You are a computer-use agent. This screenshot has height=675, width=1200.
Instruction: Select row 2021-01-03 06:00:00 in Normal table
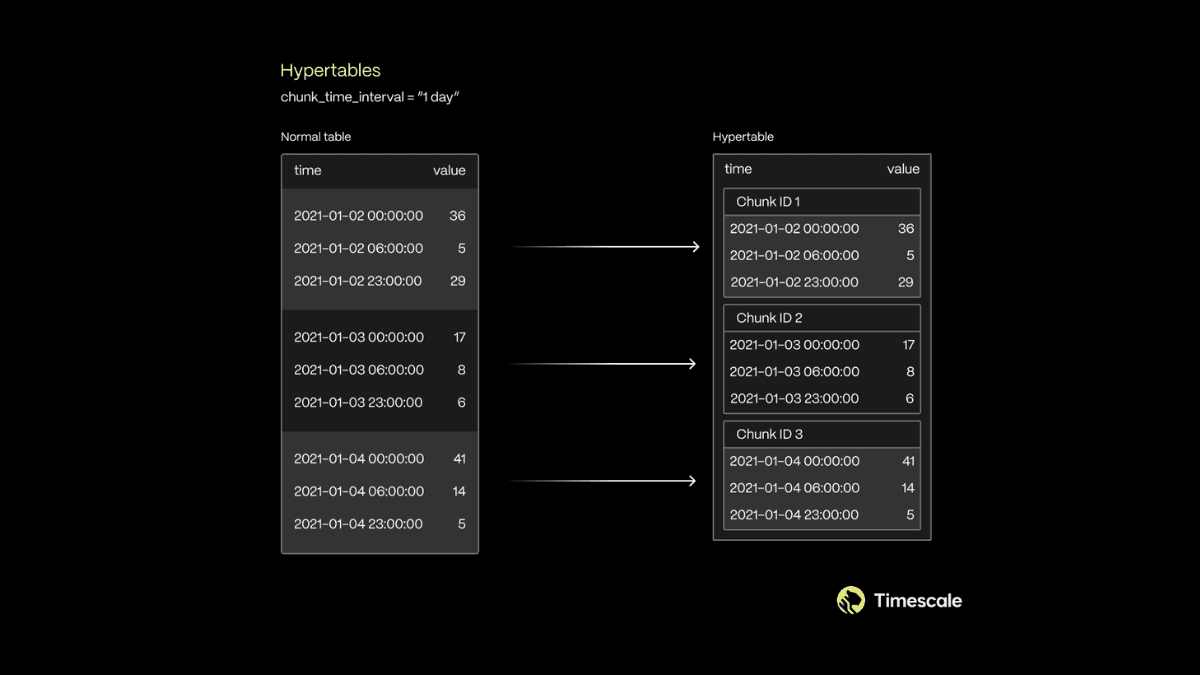(x=357, y=369)
